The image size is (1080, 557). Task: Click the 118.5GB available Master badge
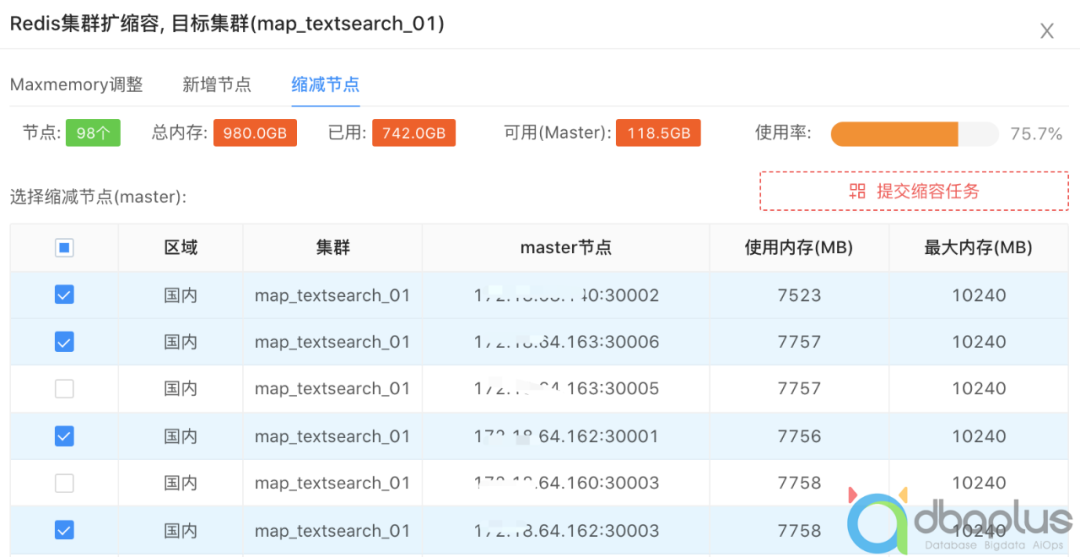[x=658, y=133]
